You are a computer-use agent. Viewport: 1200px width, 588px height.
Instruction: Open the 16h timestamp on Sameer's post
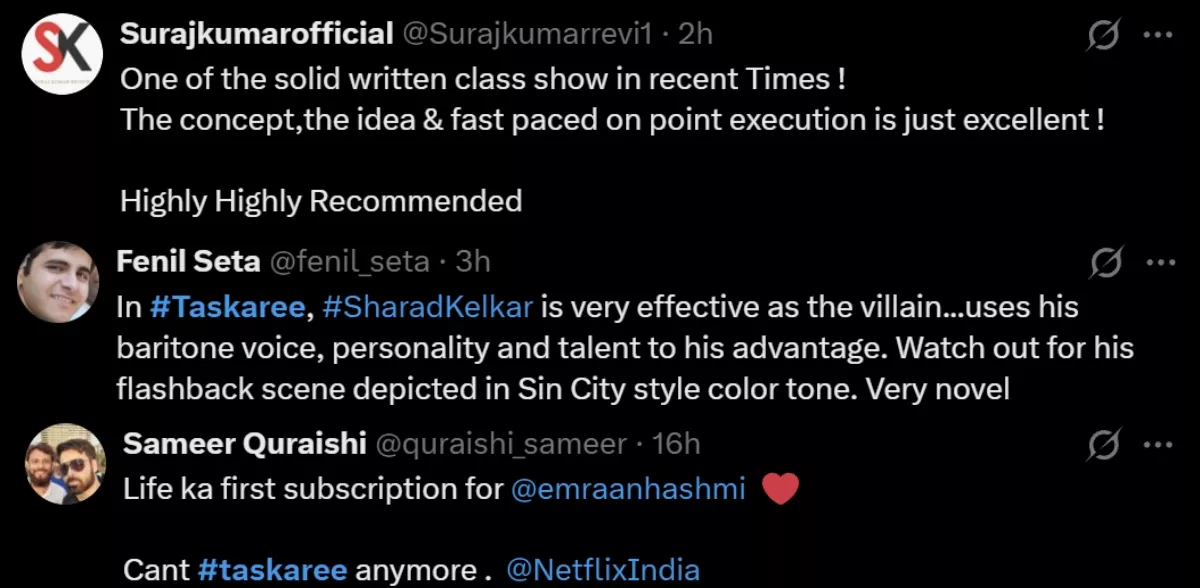coord(676,443)
